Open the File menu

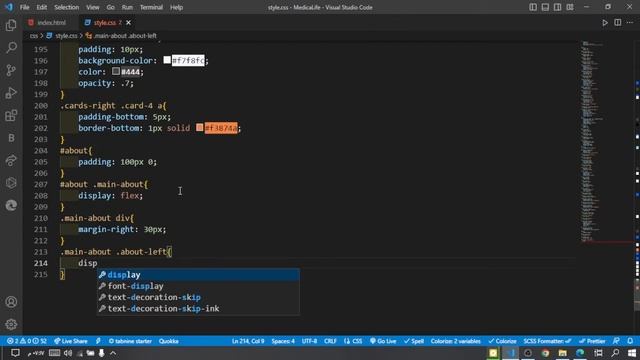click(x=24, y=7)
